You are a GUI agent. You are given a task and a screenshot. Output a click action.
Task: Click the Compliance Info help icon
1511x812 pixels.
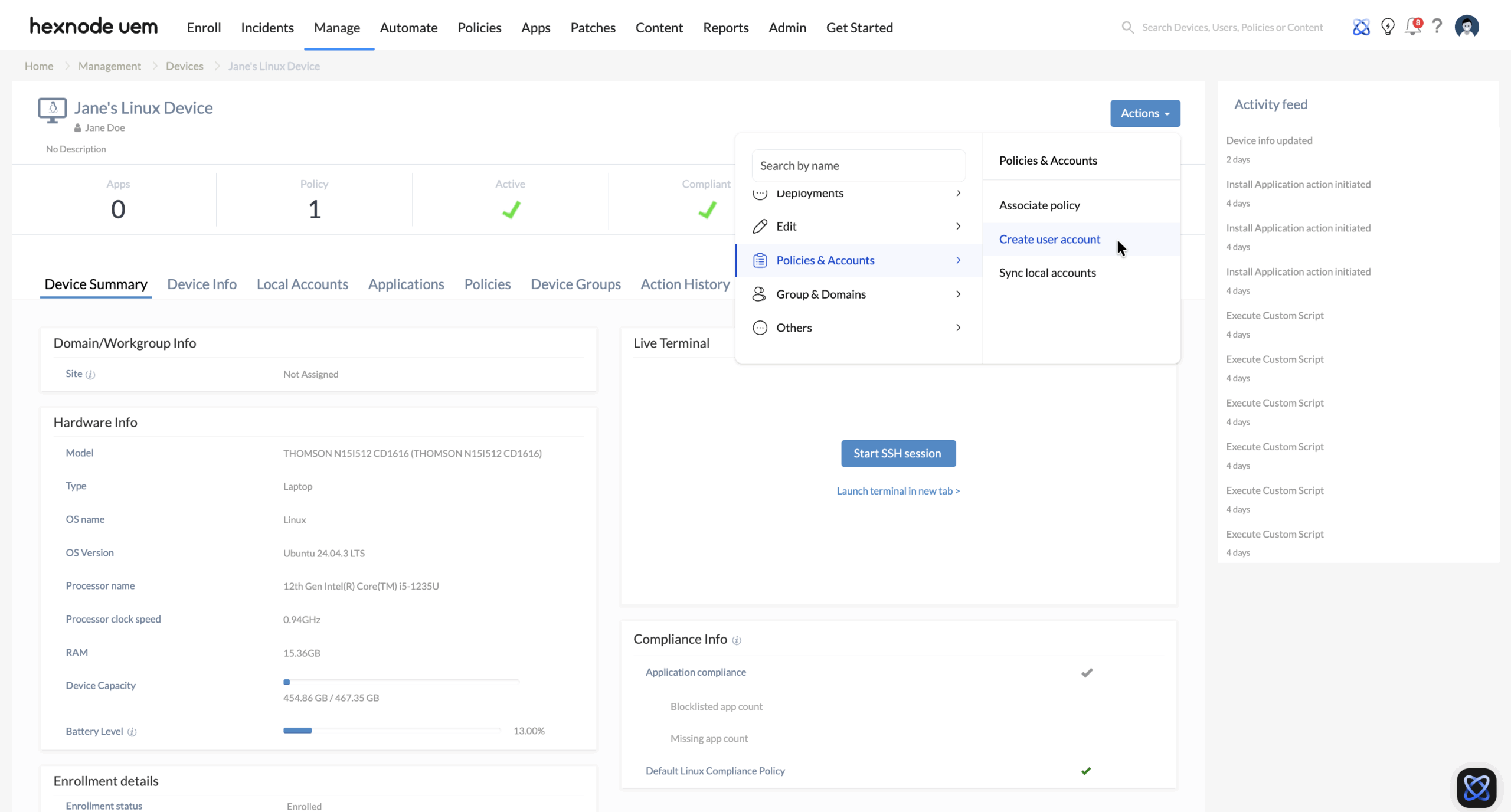click(737, 640)
